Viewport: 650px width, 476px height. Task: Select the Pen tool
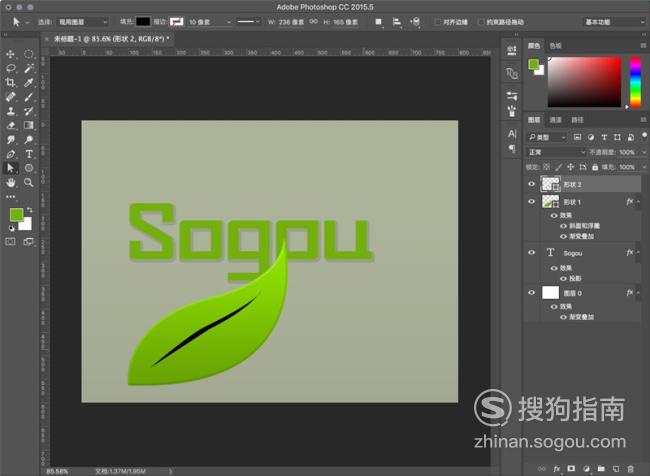10,154
